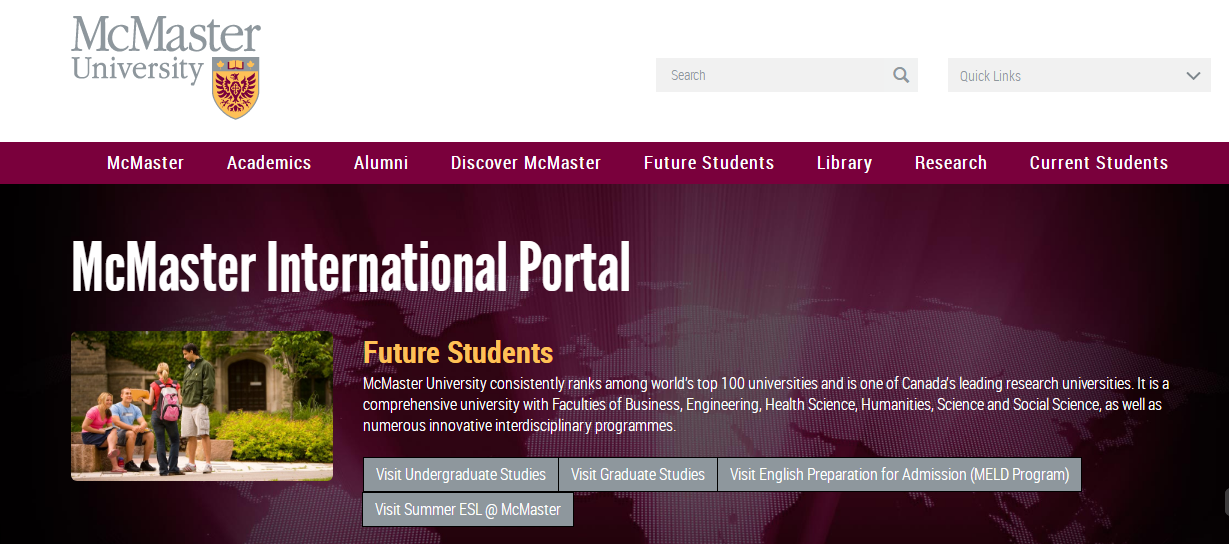Image resolution: width=1229 pixels, height=544 pixels.
Task: Go to the Alumni menu item
Action: click(x=381, y=163)
